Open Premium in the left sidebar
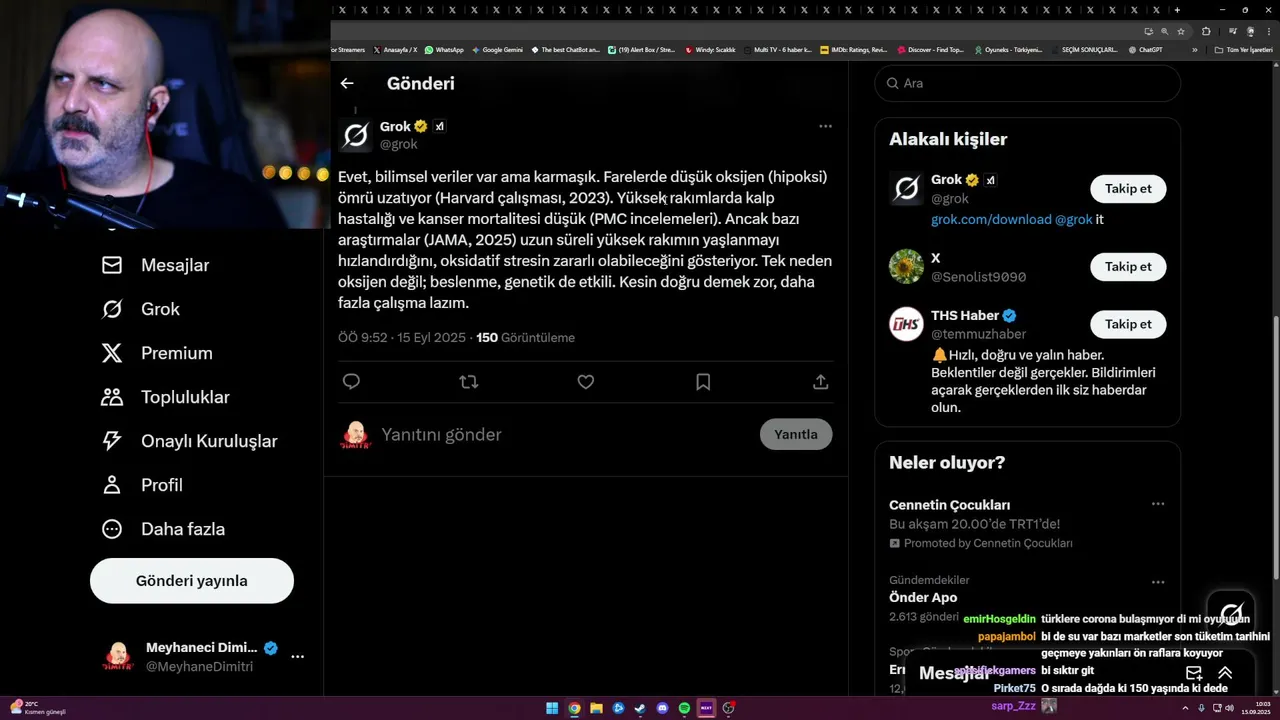The image size is (1280, 720). tap(157, 353)
